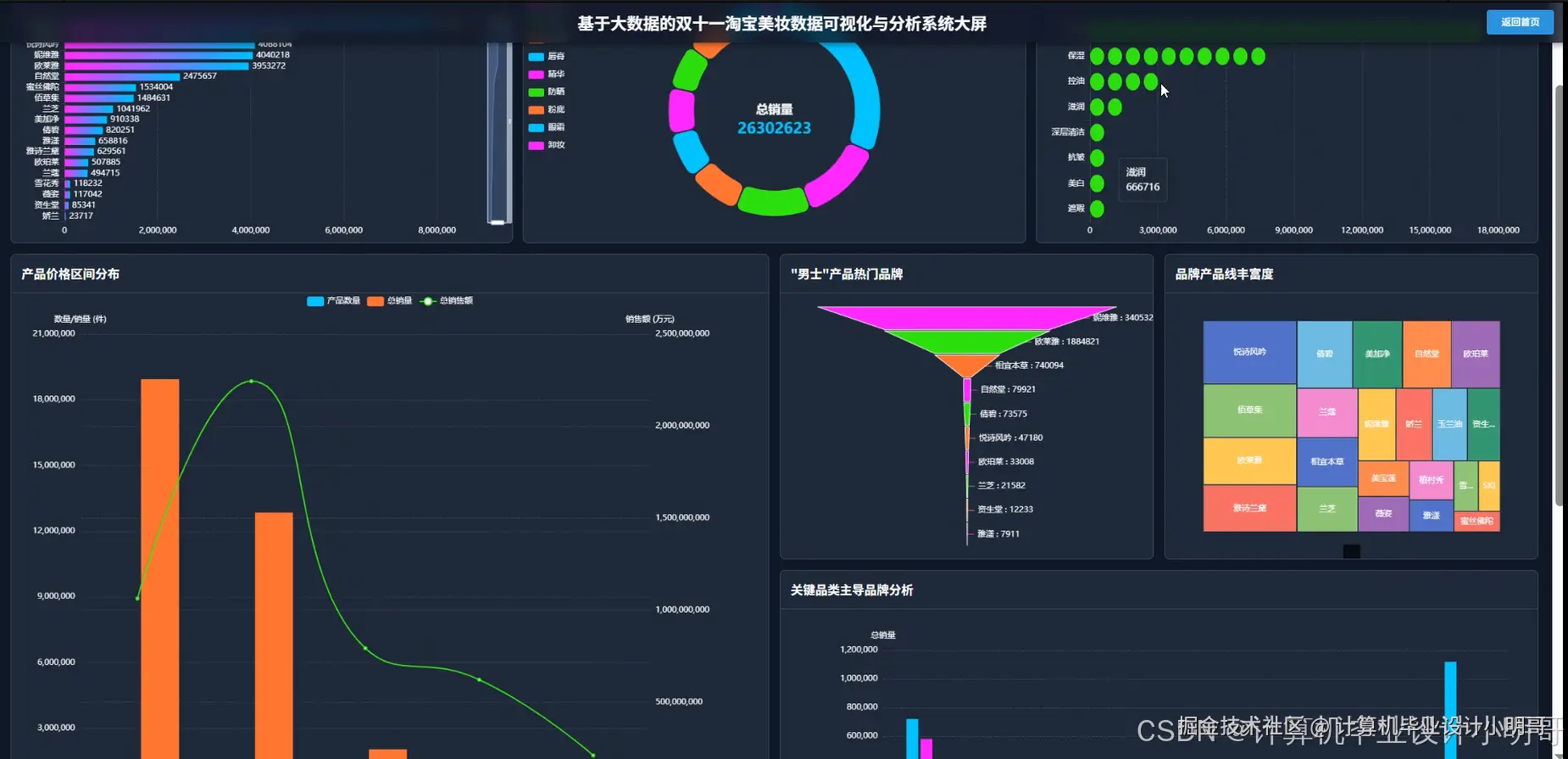1568x759 pixels.
Task: Click the 保湿 row label in dot chart
Action: [1076, 55]
